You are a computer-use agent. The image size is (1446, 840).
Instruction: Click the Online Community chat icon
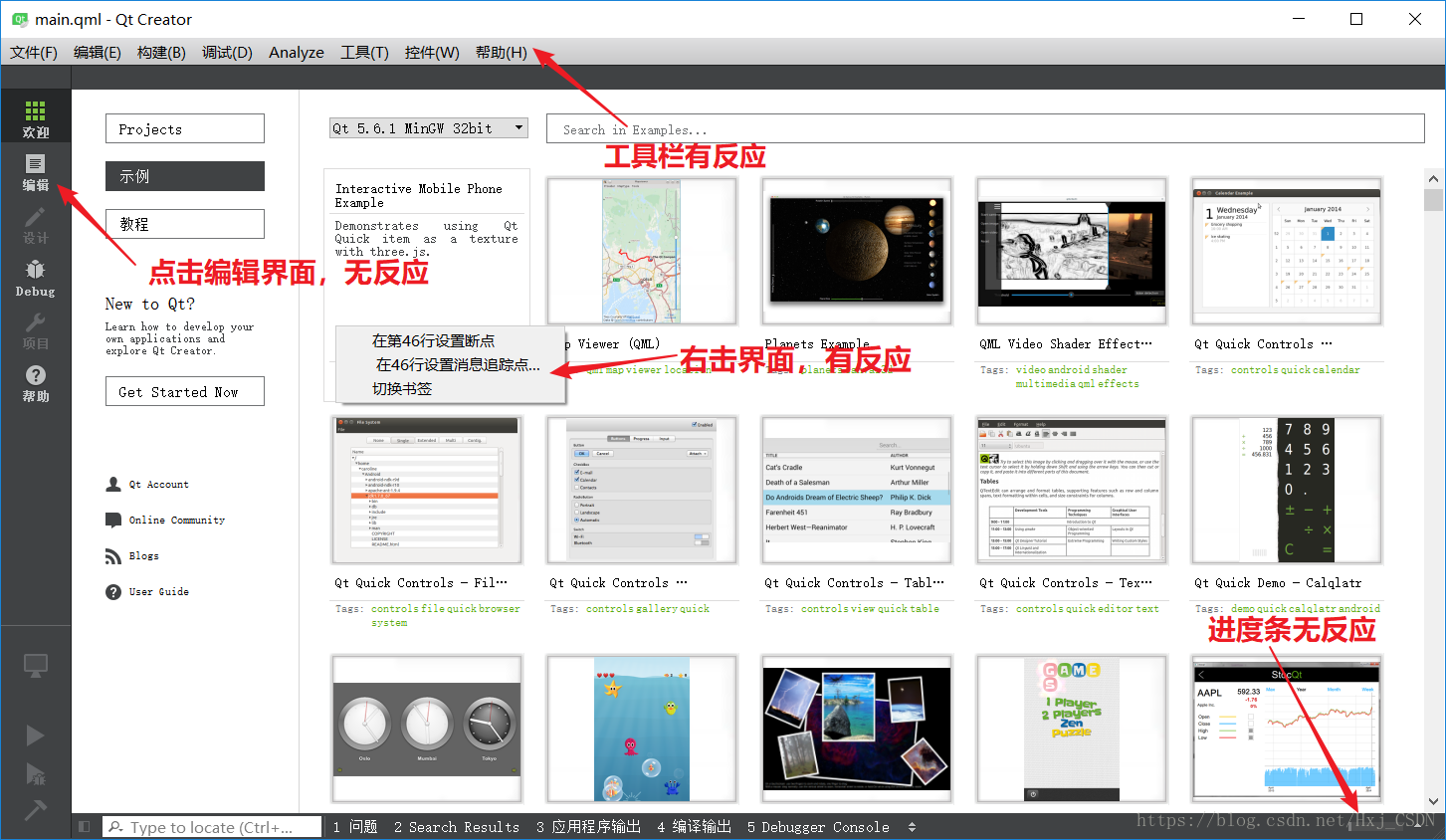point(113,520)
